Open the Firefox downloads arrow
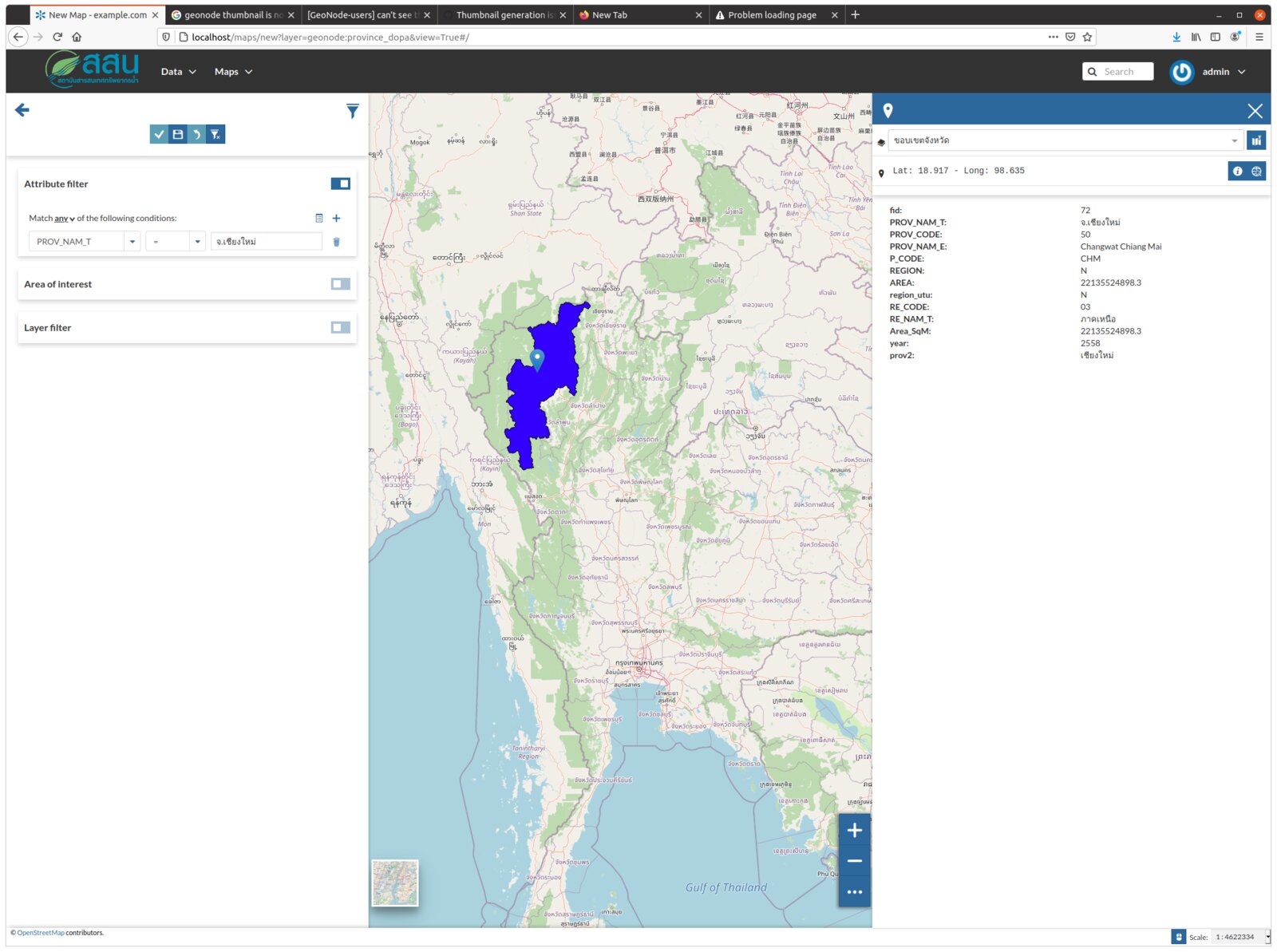The width and height of the screenshot is (1277, 952). (1176, 37)
